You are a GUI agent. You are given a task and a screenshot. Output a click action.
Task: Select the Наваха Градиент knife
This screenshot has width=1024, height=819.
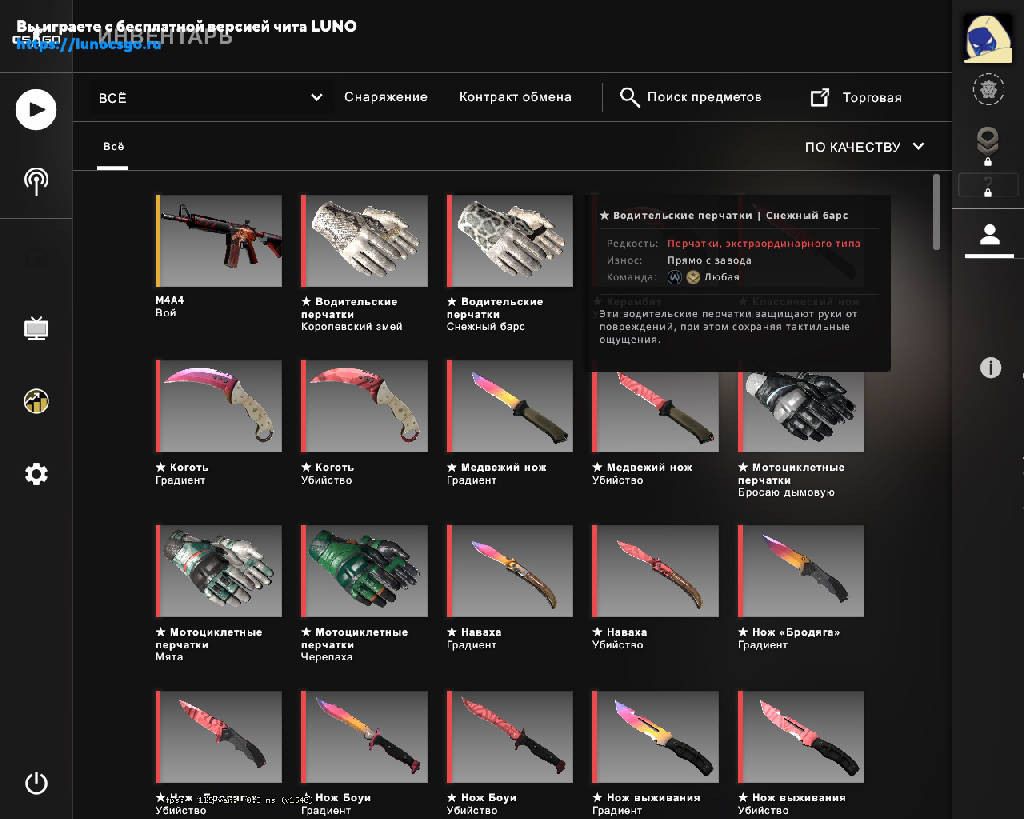(510, 571)
